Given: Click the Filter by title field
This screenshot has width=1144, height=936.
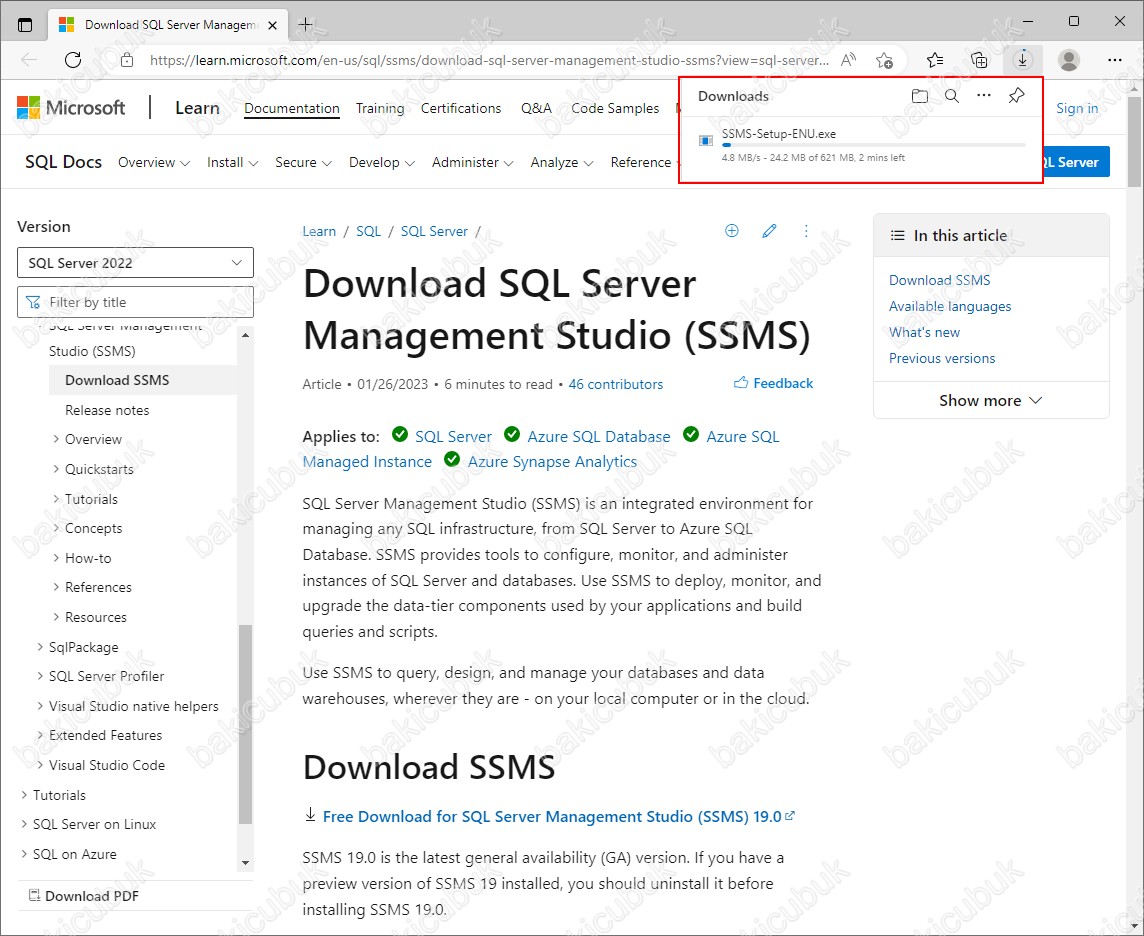Looking at the screenshot, I should (x=135, y=302).
